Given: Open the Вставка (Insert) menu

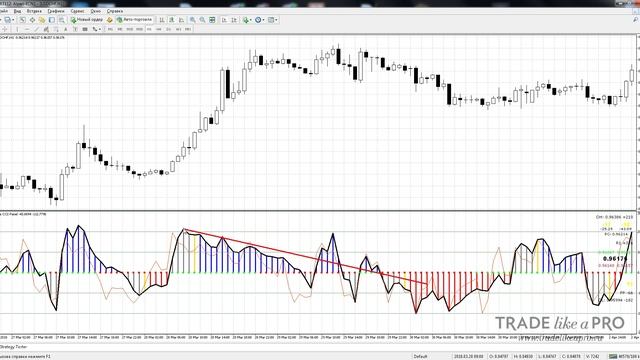Looking at the screenshot, I should click(x=34, y=11).
